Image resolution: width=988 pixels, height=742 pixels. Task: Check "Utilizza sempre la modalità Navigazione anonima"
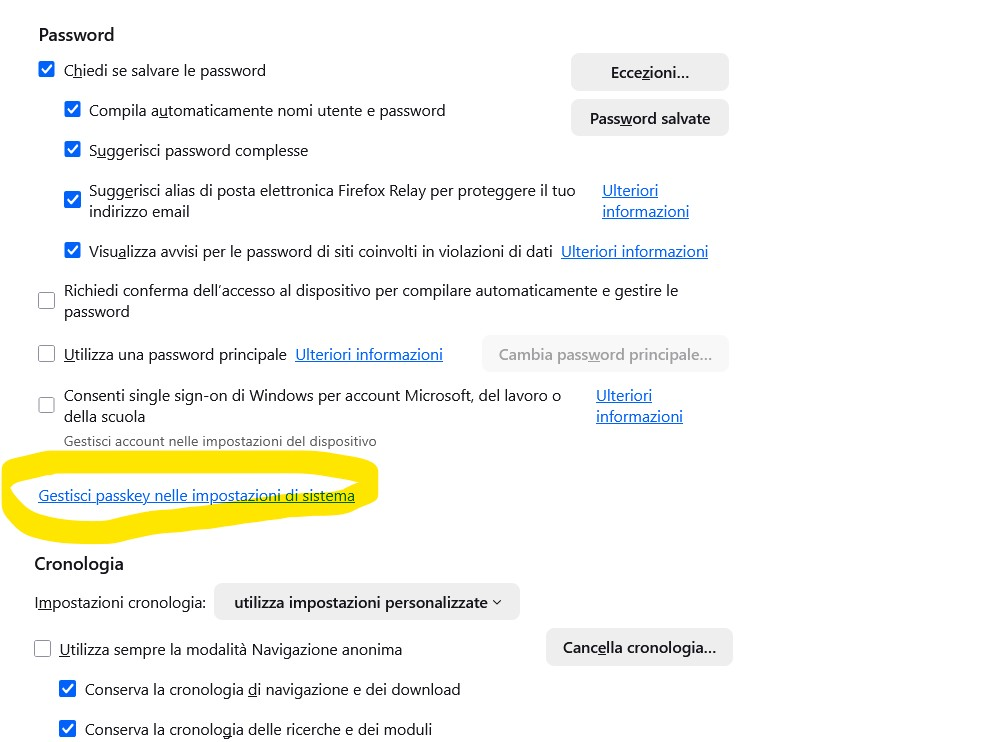(42, 649)
